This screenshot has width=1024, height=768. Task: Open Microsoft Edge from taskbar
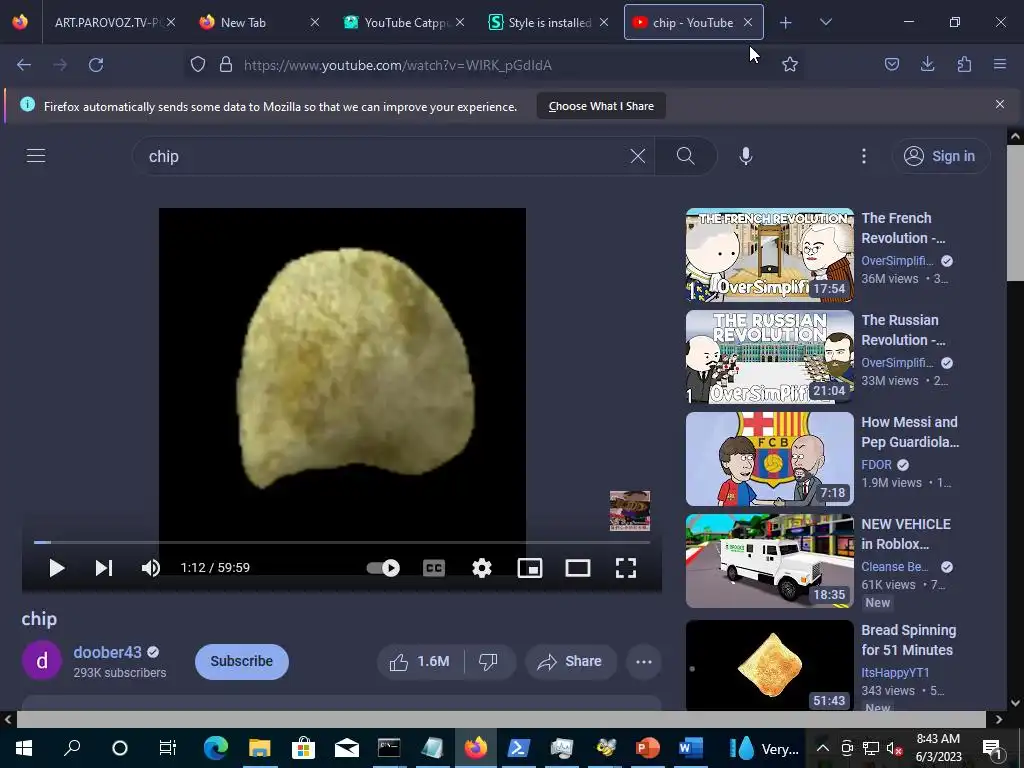216,748
